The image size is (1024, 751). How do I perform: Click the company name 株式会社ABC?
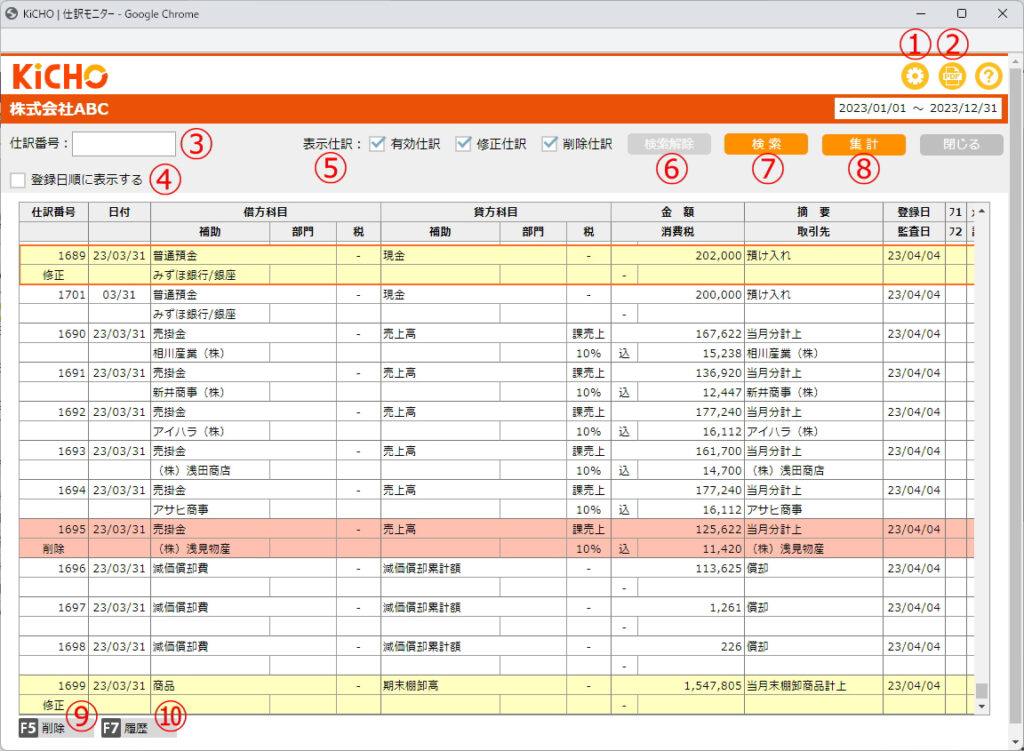[59, 109]
